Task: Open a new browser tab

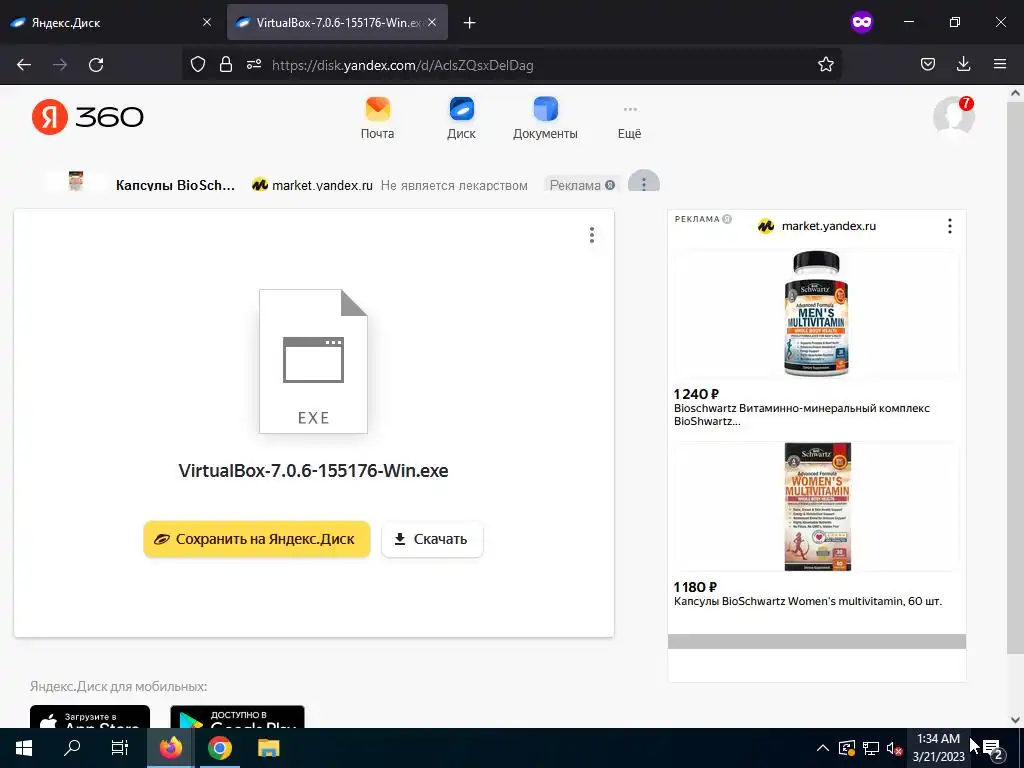Action: click(469, 23)
